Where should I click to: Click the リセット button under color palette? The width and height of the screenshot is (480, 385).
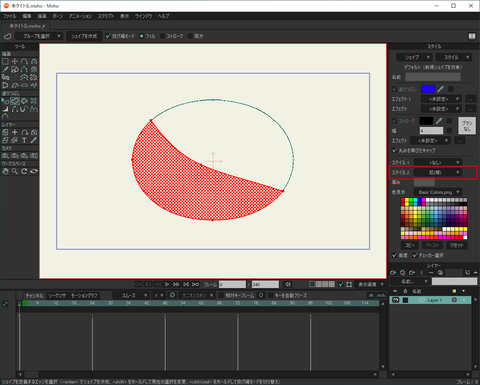click(x=457, y=245)
